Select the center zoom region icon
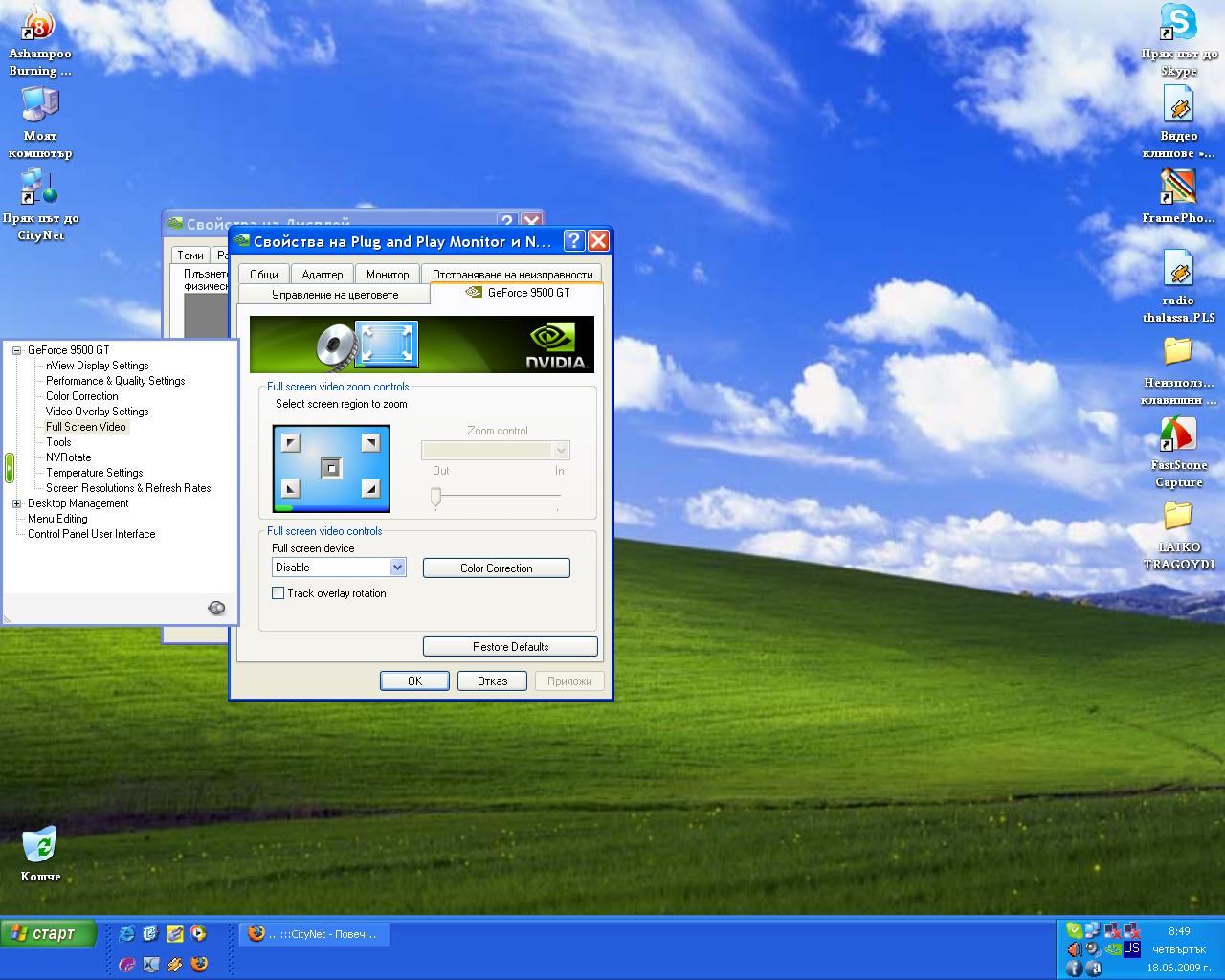This screenshot has height=980, width=1225. click(x=331, y=468)
